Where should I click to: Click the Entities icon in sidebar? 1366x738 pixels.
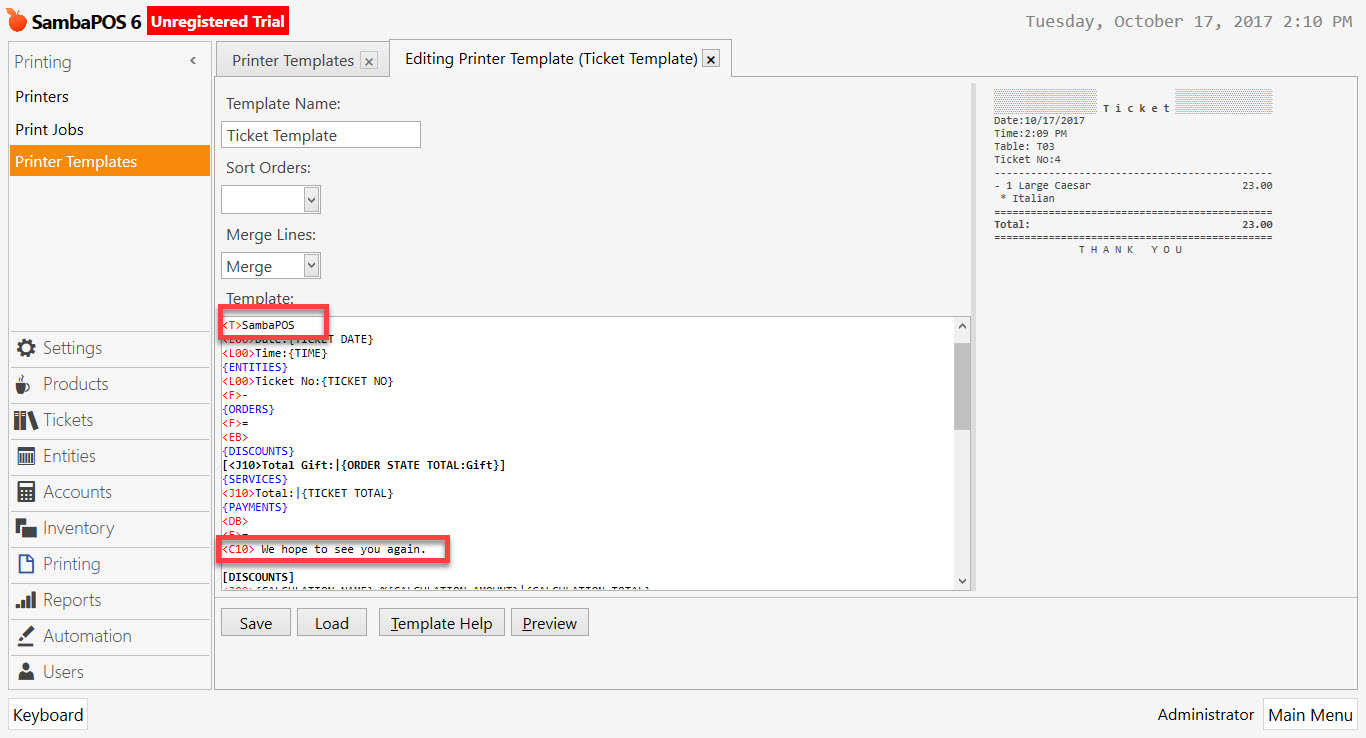(24, 457)
